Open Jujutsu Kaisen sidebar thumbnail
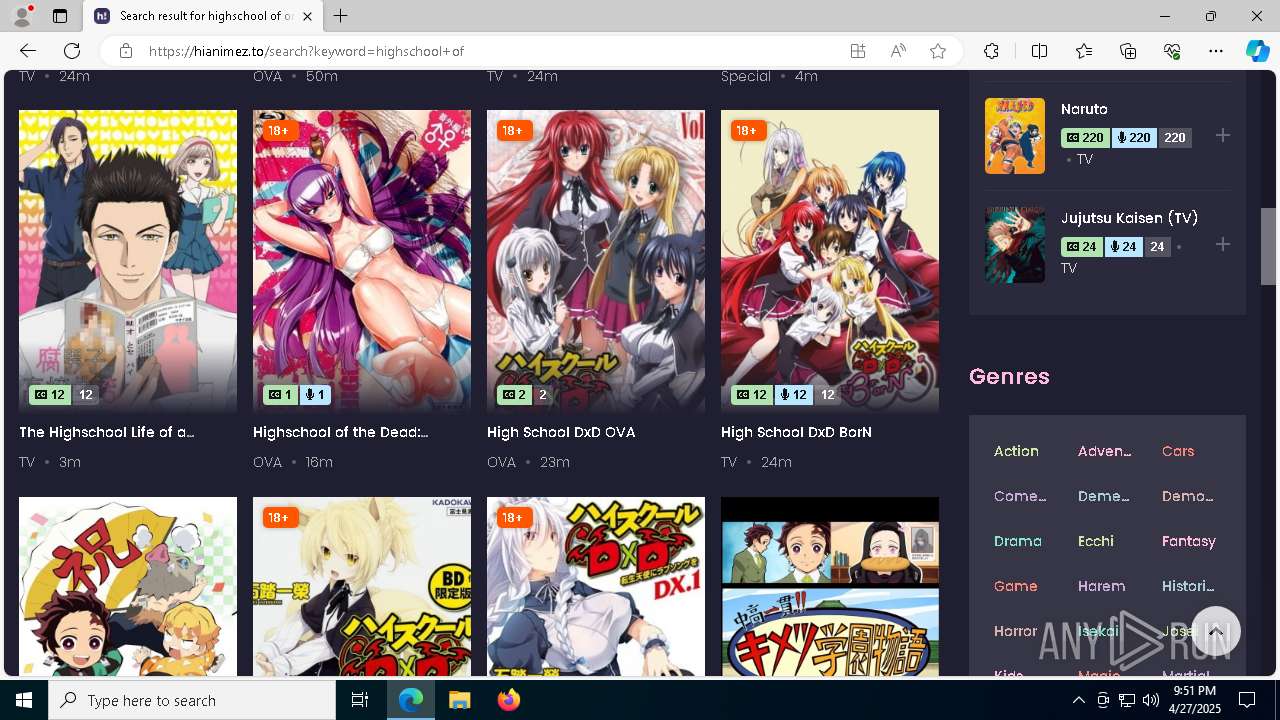The width and height of the screenshot is (1280, 720). [x=1015, y=245]
